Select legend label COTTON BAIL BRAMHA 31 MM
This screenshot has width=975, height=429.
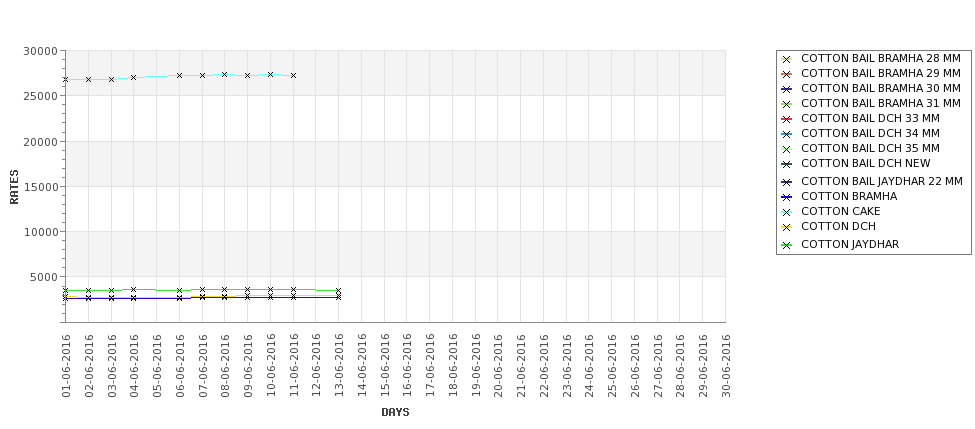(880, 103)
